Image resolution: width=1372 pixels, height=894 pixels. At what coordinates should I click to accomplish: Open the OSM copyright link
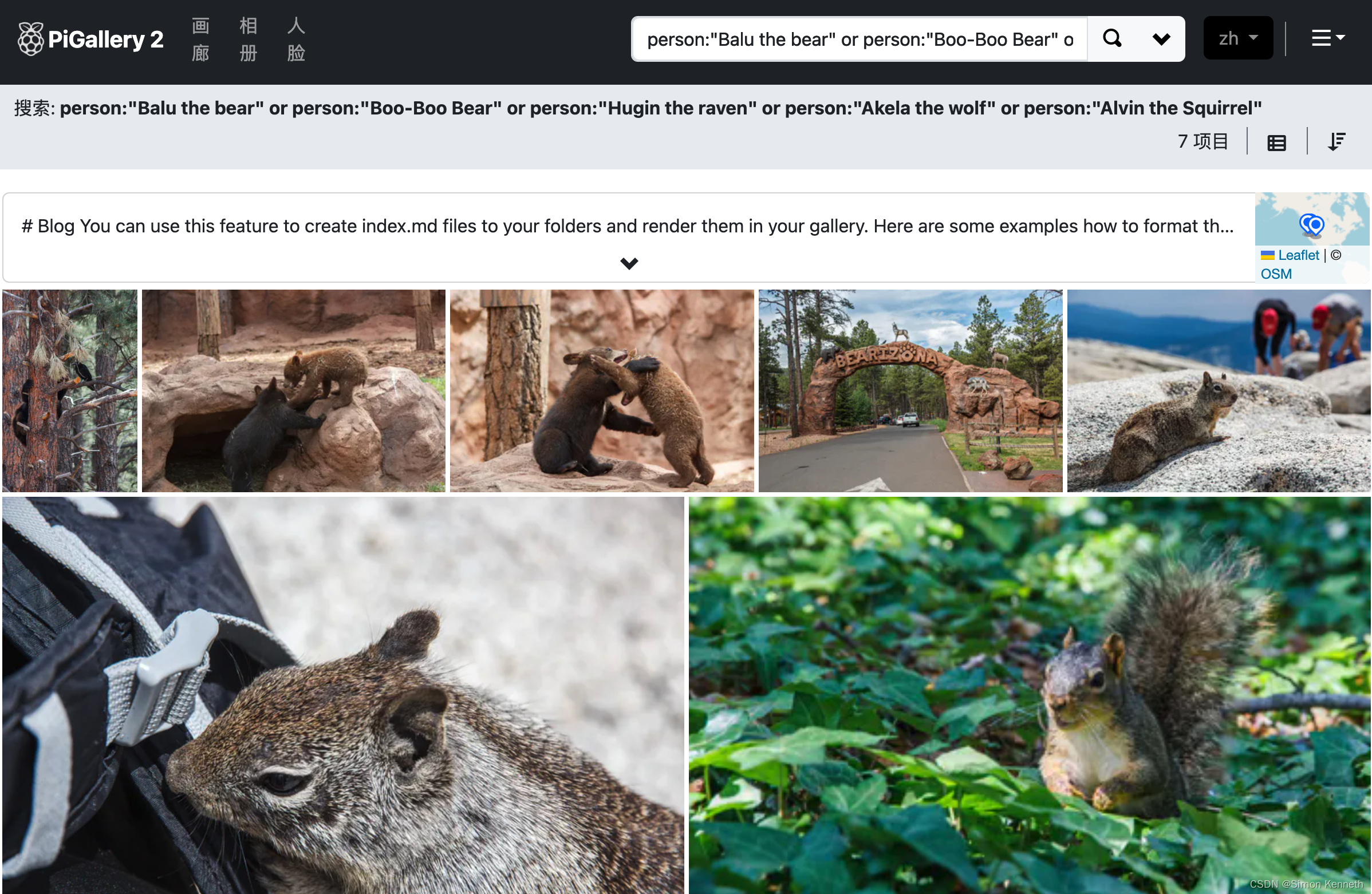coord(1276,274)
